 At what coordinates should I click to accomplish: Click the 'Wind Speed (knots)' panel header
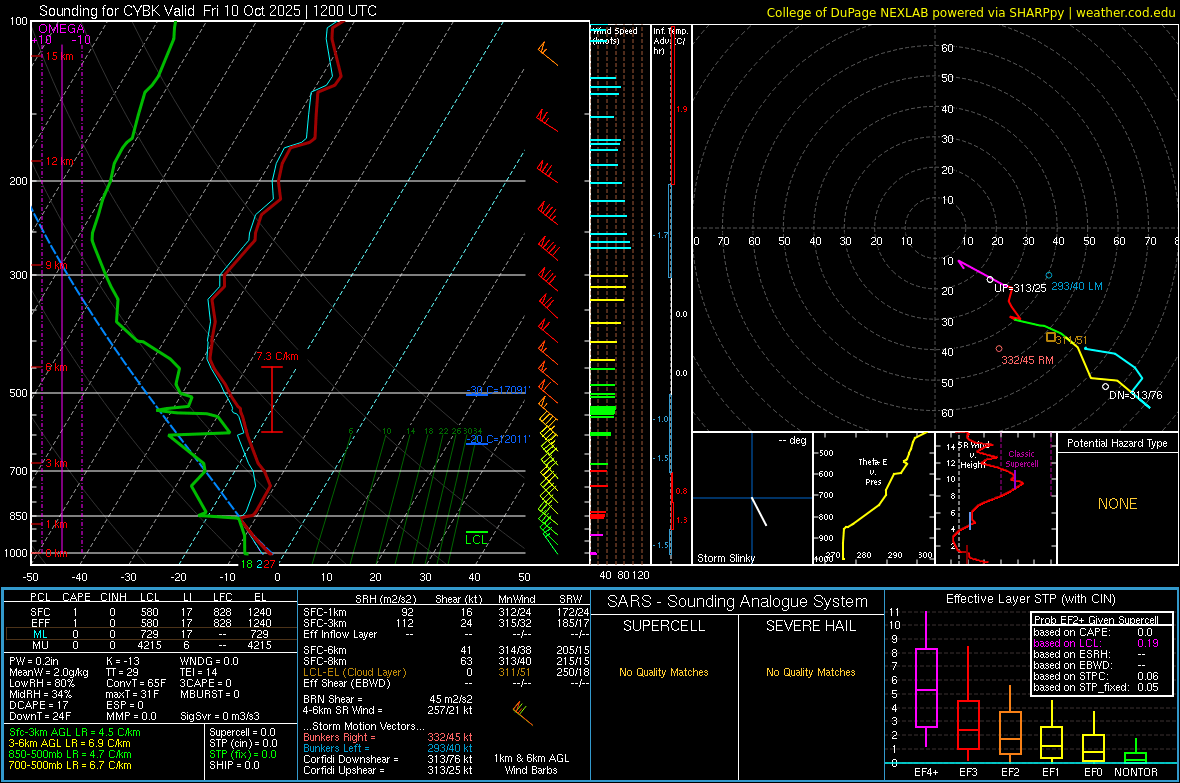615,35
